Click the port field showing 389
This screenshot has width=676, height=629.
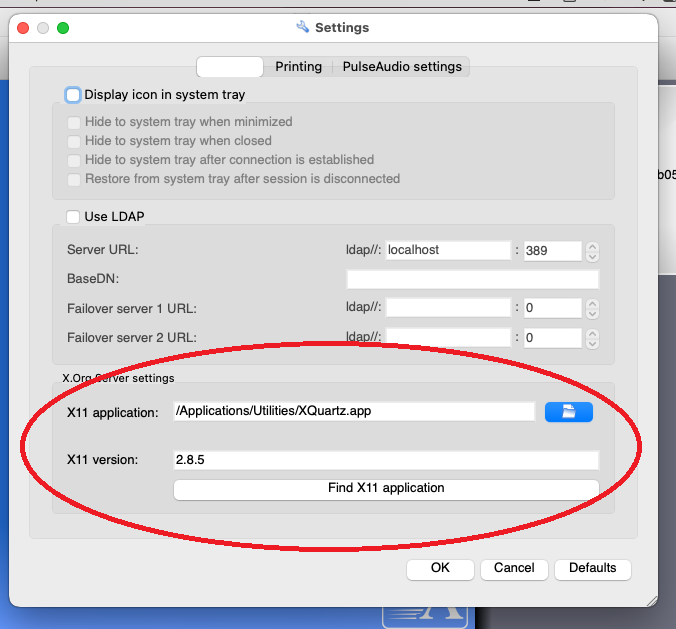tap(552, 250)
